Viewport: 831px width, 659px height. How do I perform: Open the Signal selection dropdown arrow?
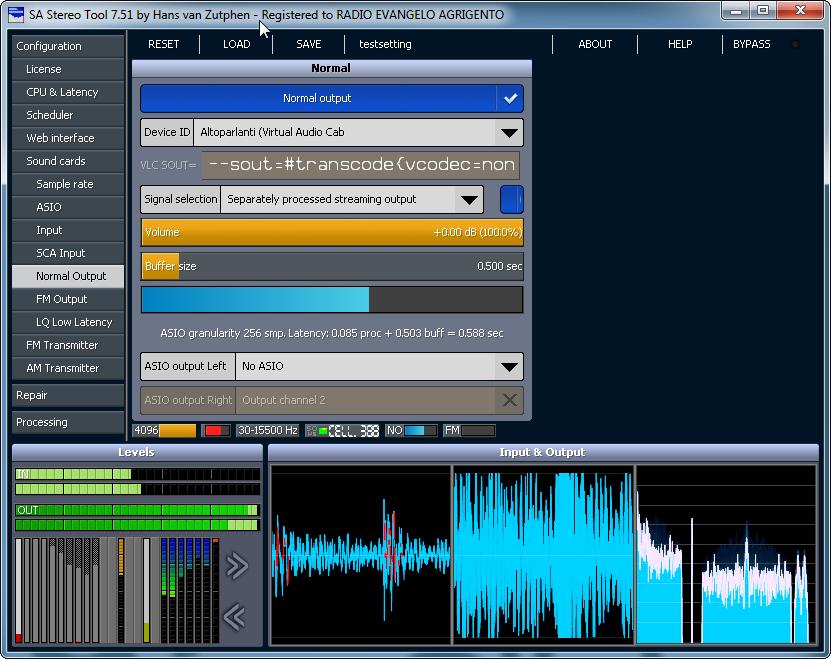[x=469, y=199]
